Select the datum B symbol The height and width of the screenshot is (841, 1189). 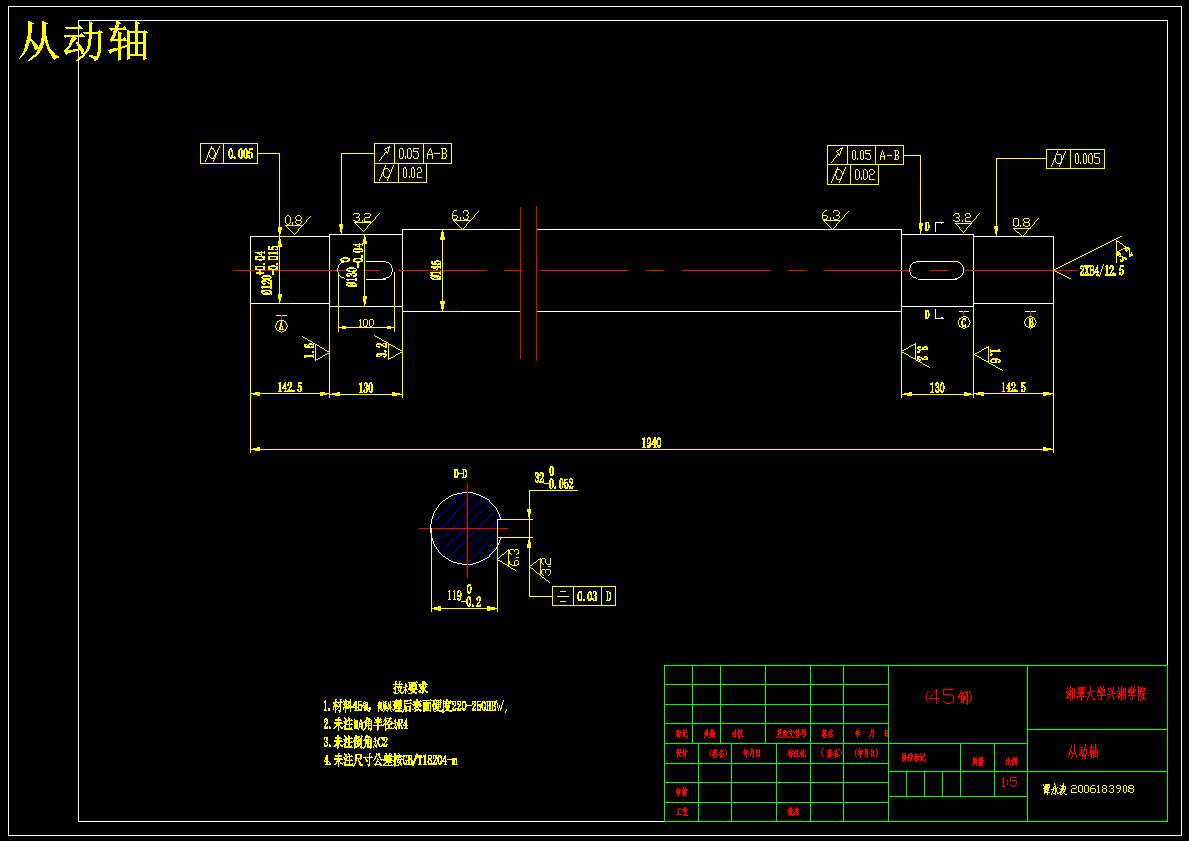(x=1030, y=322)
